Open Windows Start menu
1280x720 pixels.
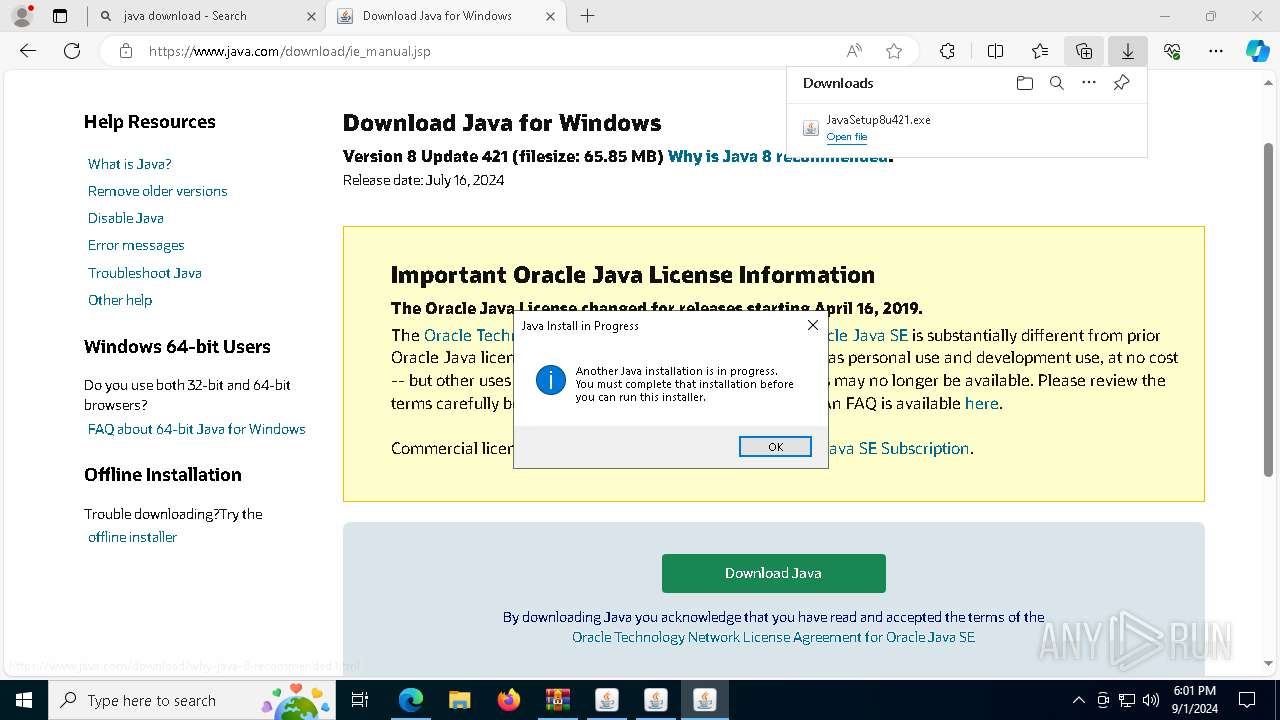pyautogui.click(x=23, y=700)
